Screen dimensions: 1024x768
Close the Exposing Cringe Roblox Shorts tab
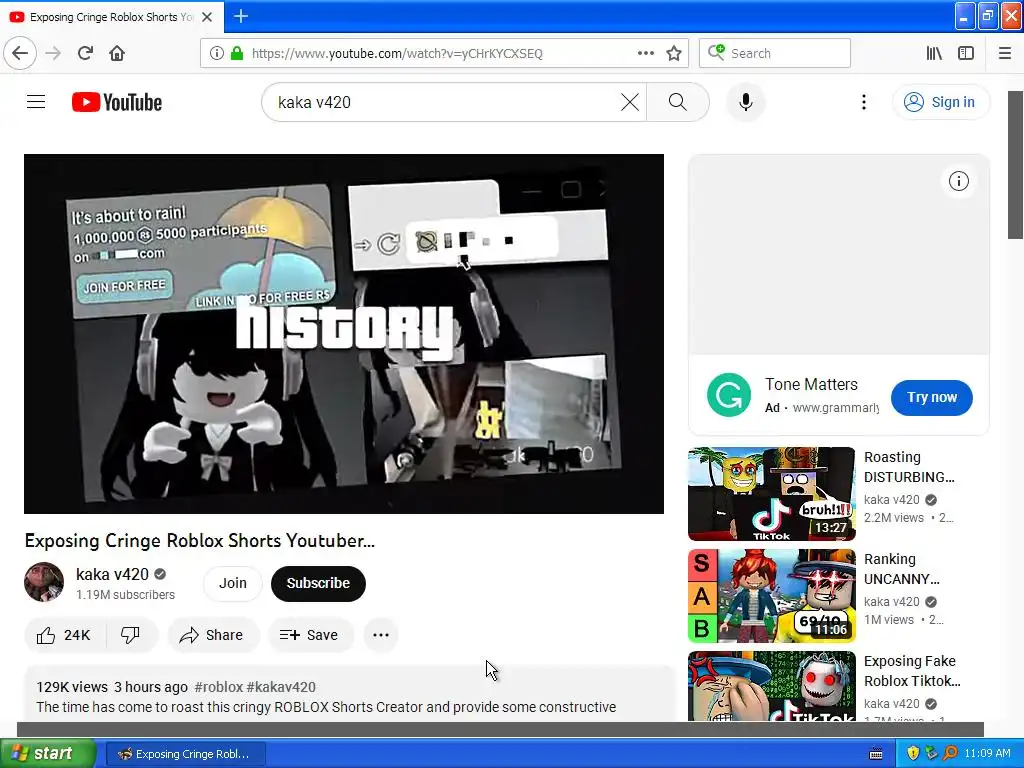point(207,17)
